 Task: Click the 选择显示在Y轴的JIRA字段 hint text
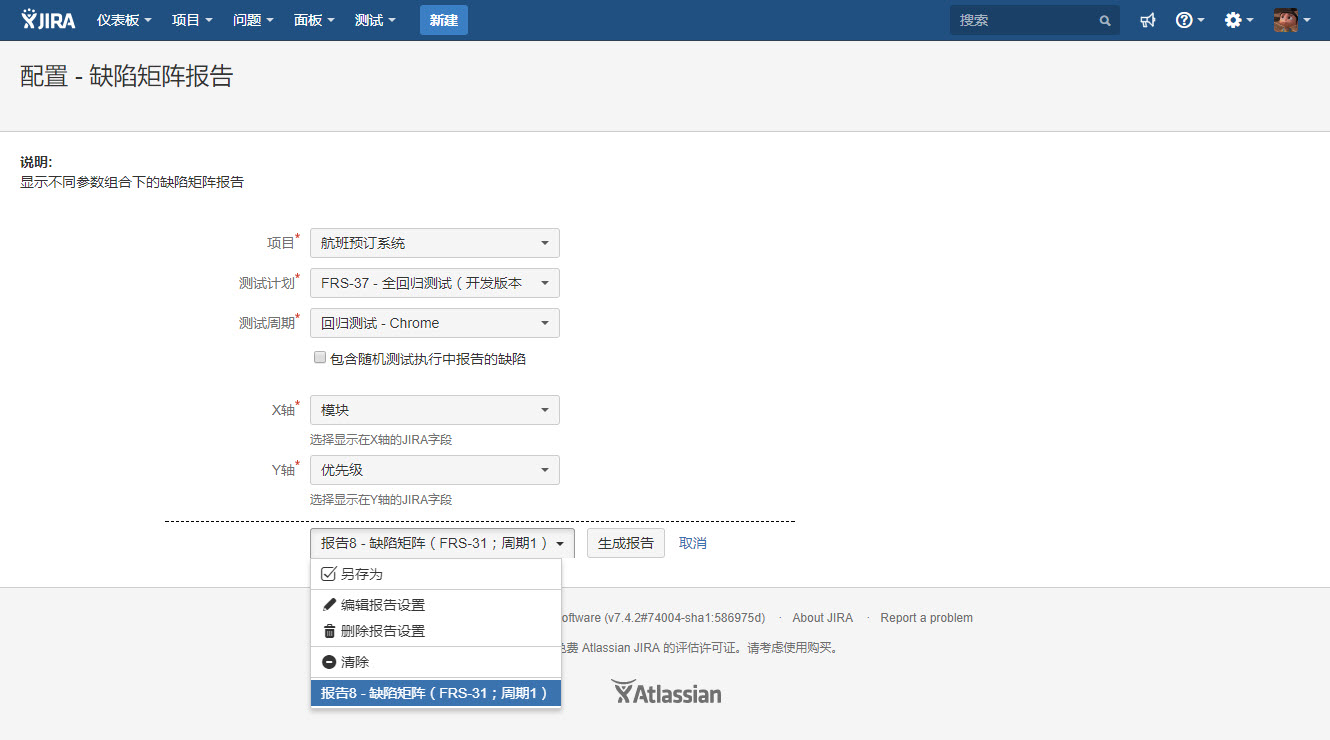pos(381,500)
